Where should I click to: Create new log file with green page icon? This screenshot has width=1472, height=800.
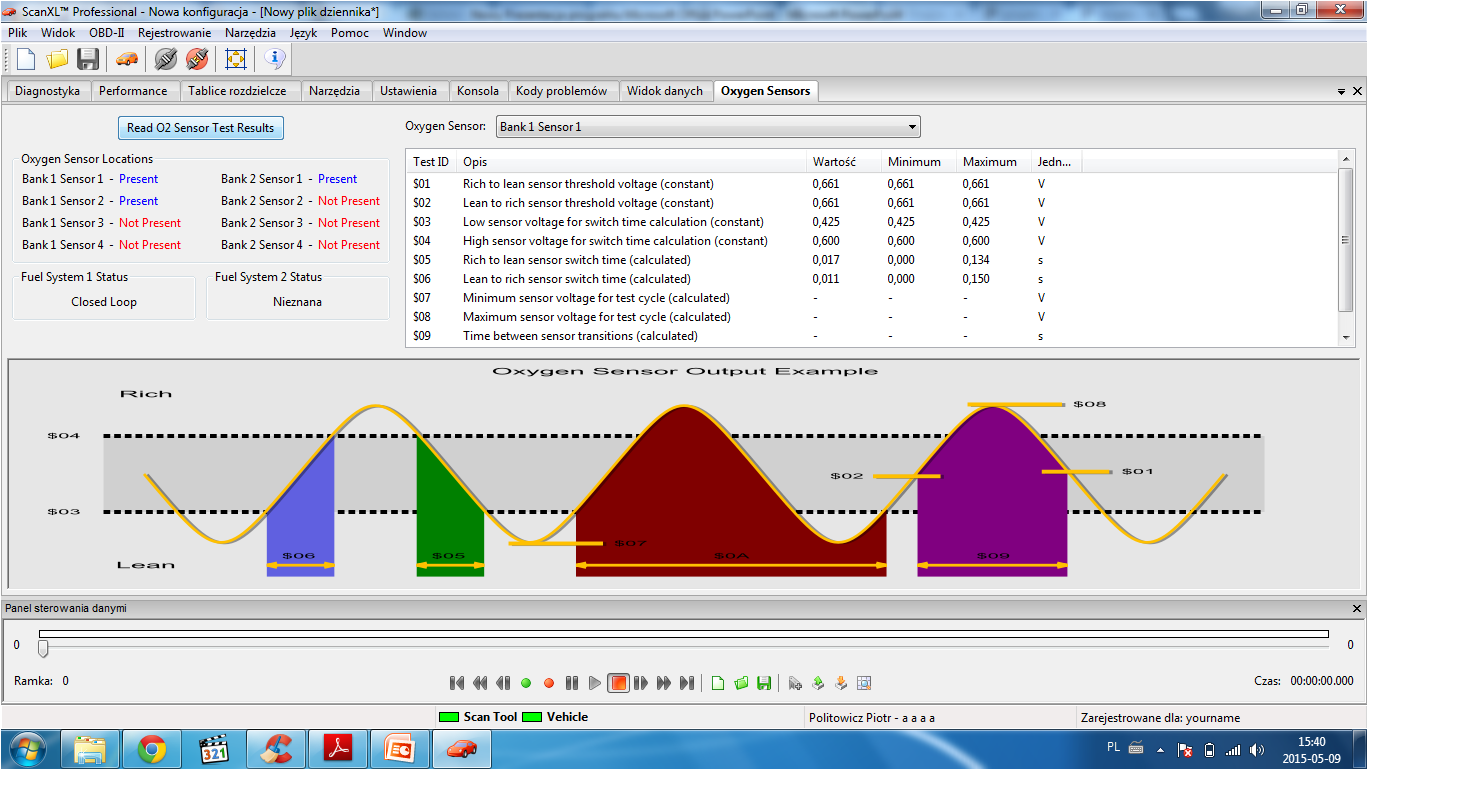pyautogui.click(x=718, y=683)
